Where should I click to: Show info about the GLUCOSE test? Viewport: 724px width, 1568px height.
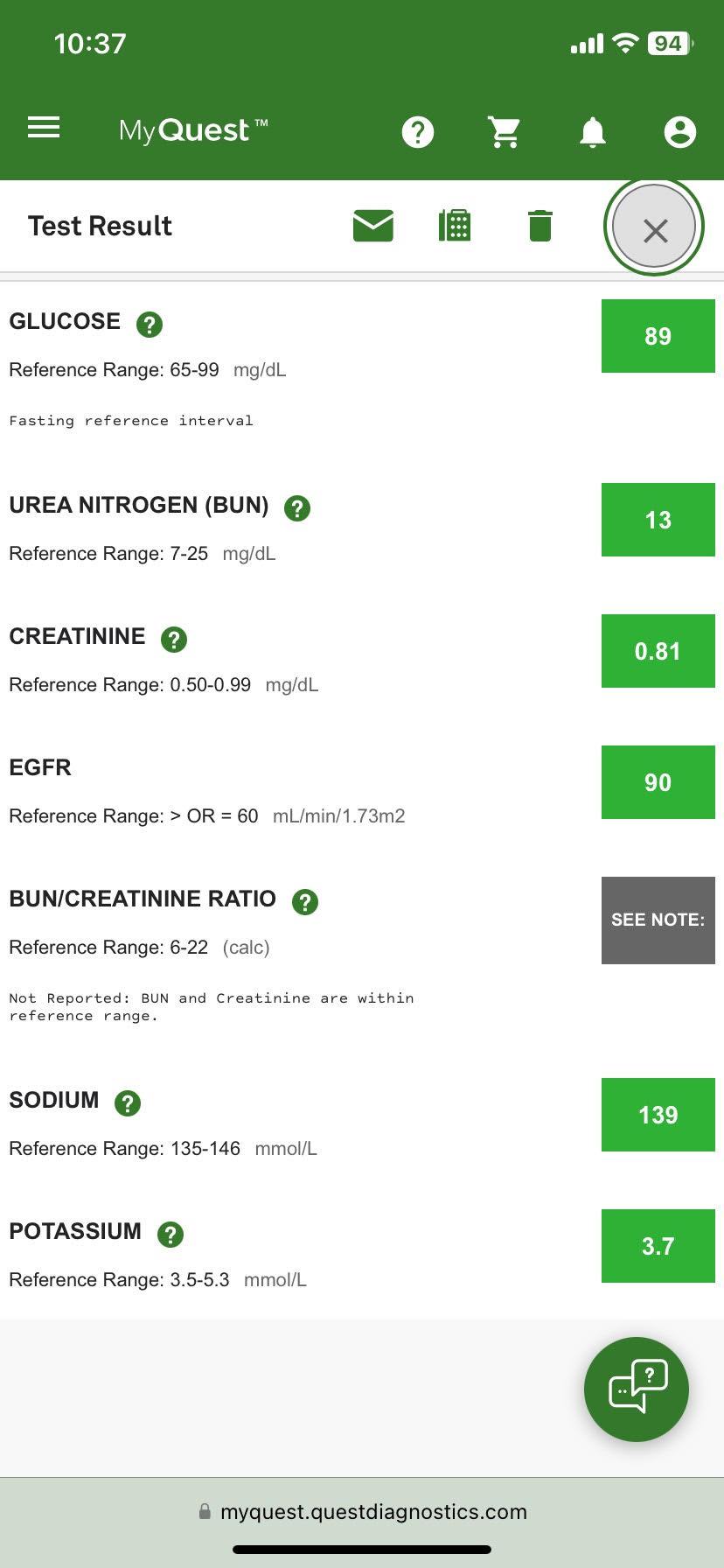tap(150, 325)
